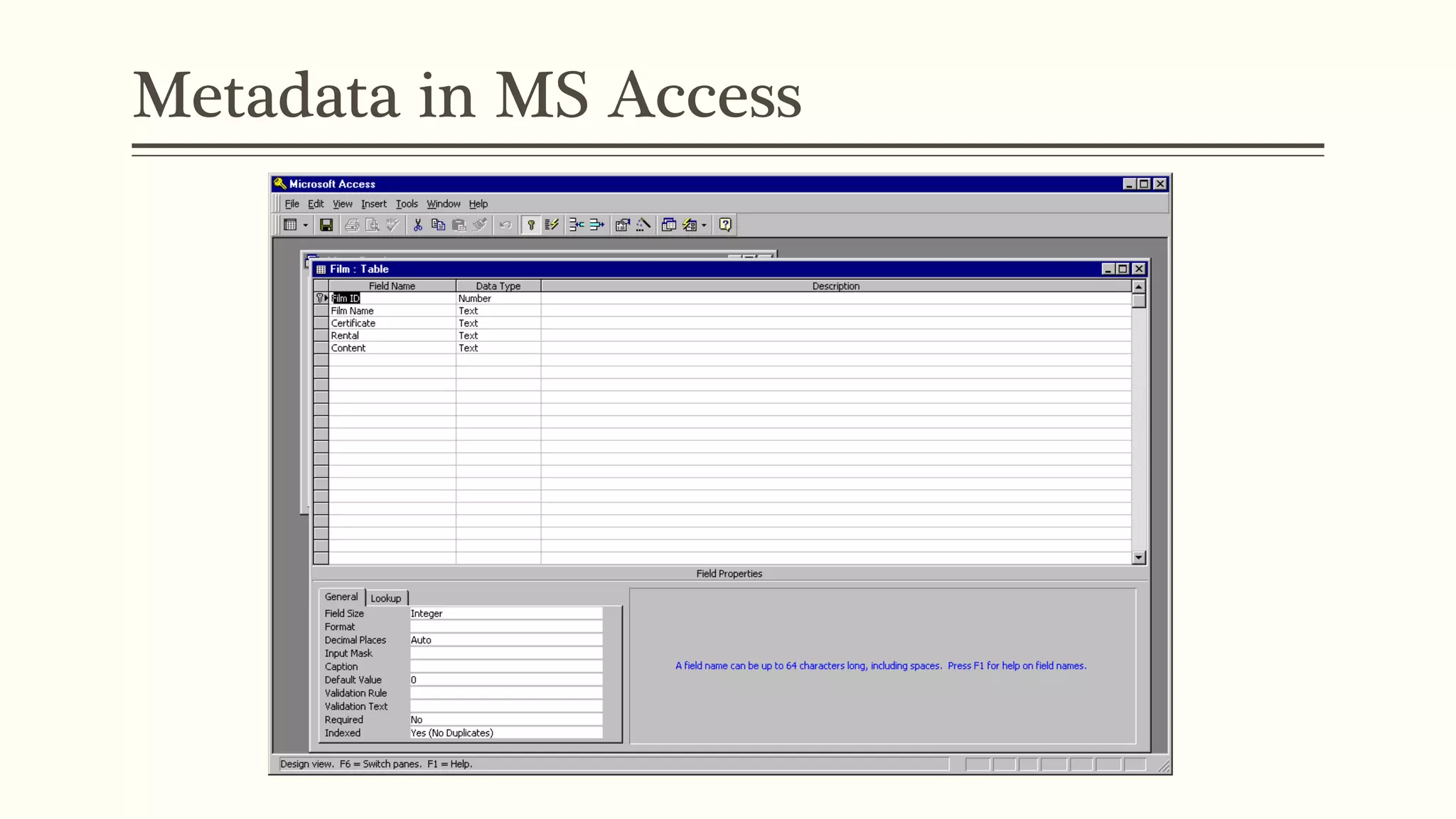Click the Data Type column header
1456x819 pixels.
(x=498, y=286)
